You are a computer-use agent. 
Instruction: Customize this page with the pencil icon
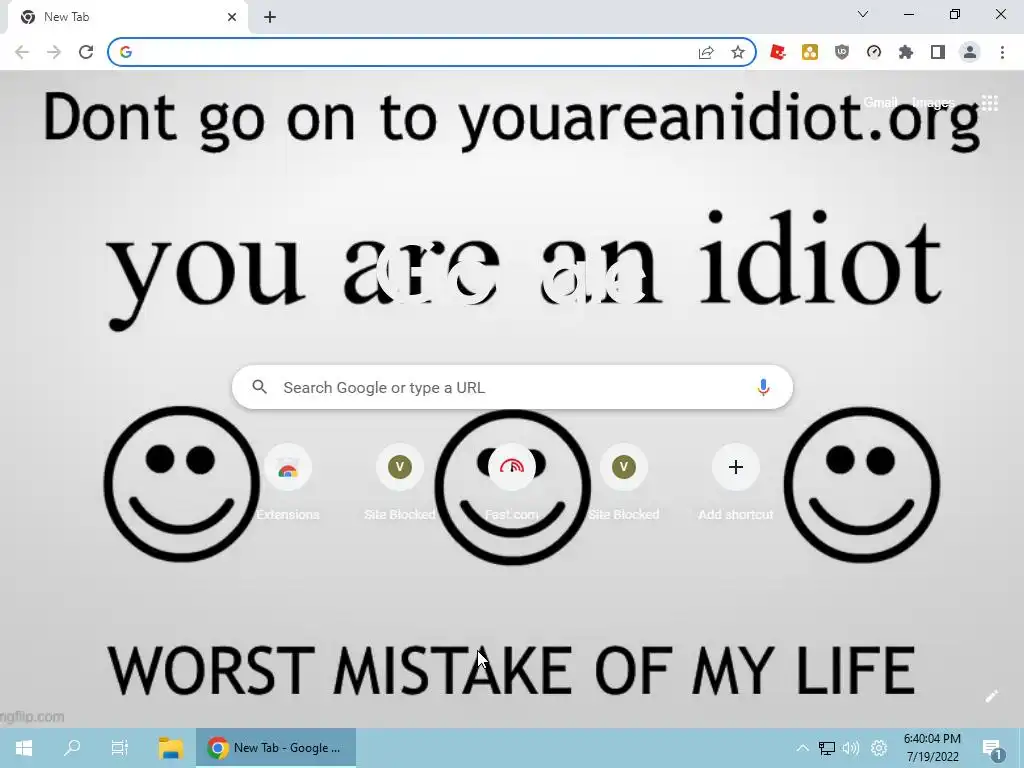(991, 696)
